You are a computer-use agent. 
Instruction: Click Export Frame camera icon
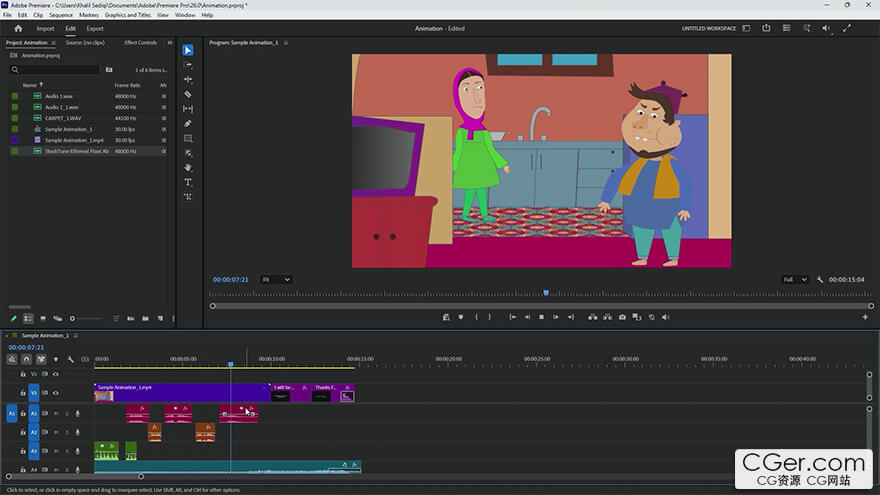[x=622, y=317]
